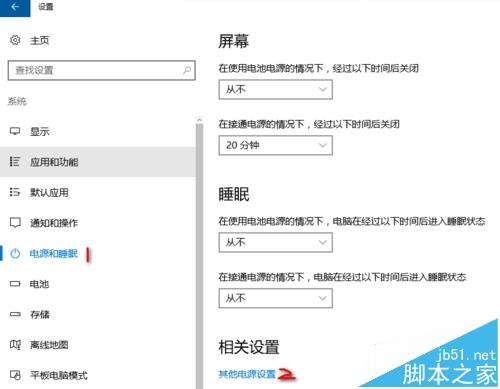Click the sidebar scrollbar up arrow
Viewport: 500px width, 389px height.
click(200, 120)
